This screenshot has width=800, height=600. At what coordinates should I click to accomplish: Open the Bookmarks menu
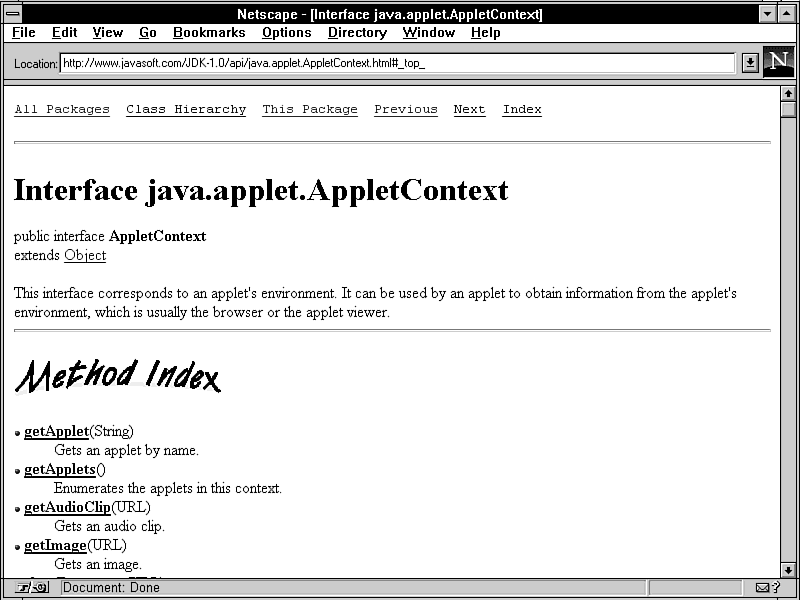(209, 33)
